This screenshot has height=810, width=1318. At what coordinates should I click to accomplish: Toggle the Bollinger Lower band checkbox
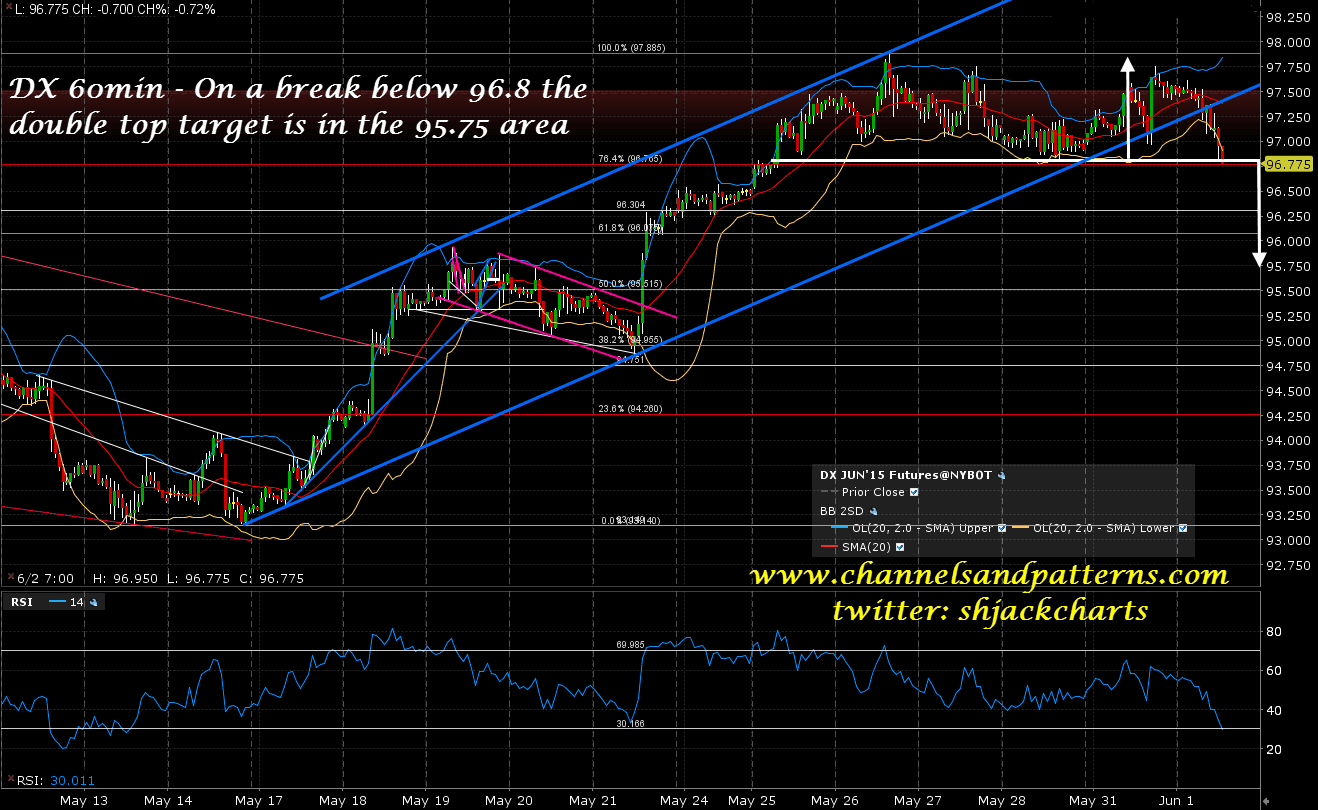[x=1184, y=528]
